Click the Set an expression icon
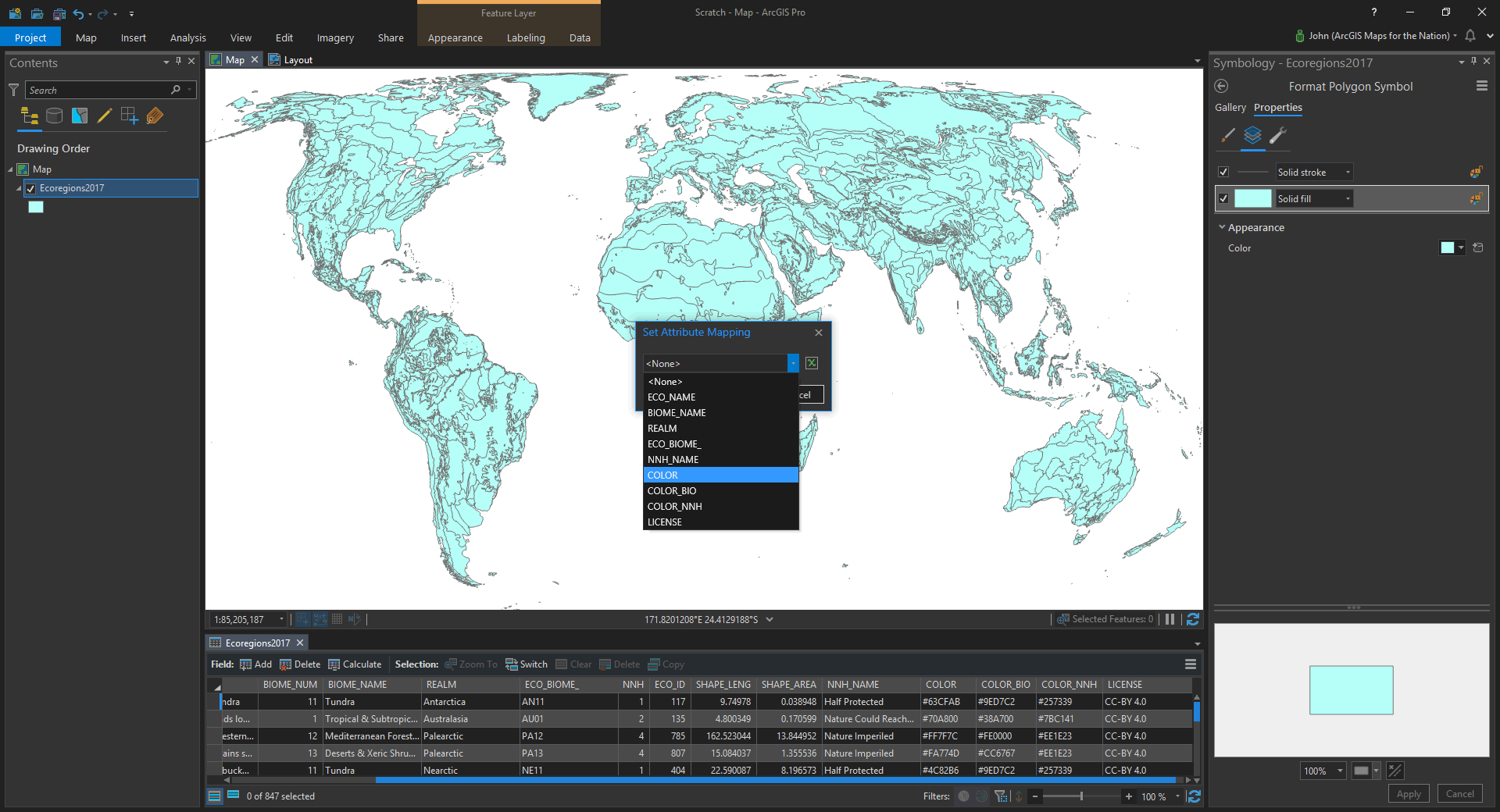The height and width of the screenshot is (812, 1500). [x=812, y=363]
